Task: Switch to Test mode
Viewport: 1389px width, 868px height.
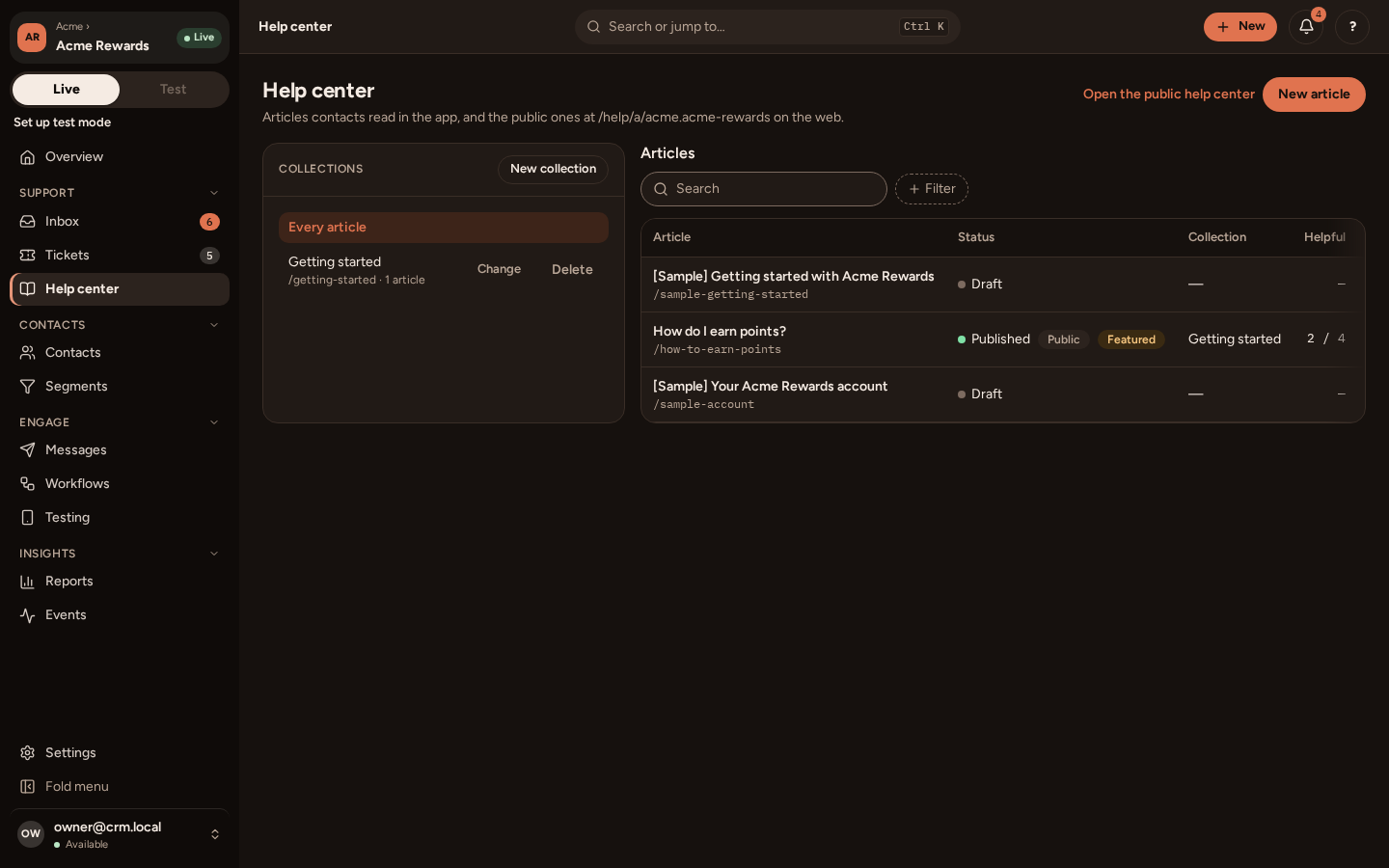Action: click(174, 90)
